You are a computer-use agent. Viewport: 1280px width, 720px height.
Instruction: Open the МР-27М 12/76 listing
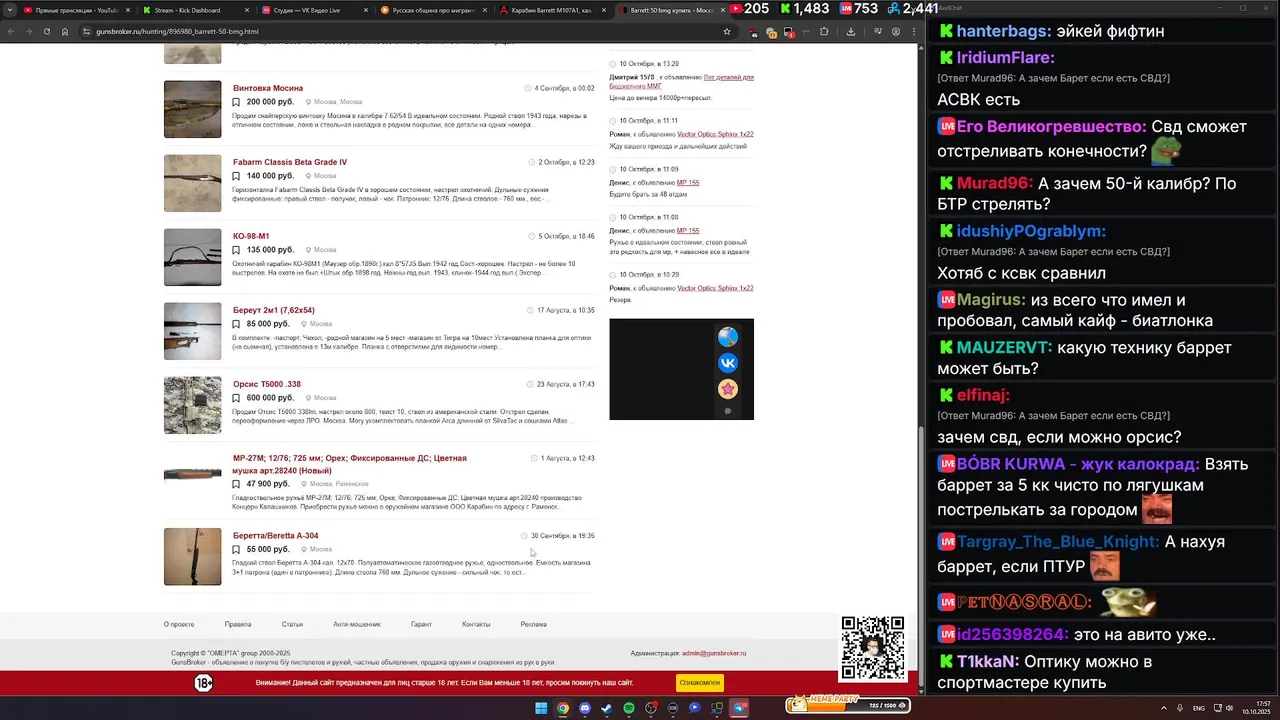350,464
